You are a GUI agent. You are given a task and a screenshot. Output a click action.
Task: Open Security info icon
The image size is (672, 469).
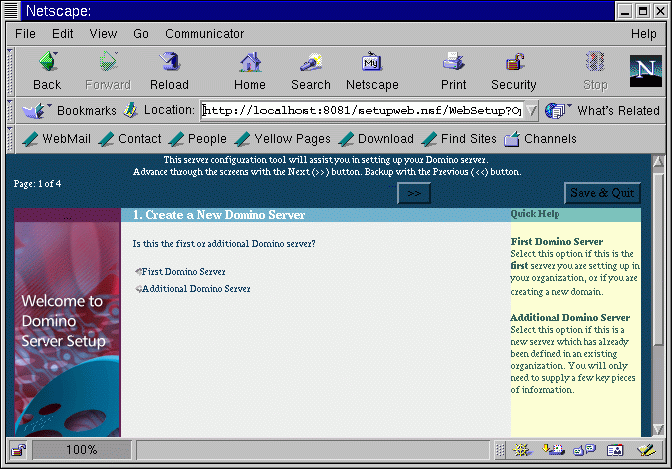pyautogui.click(x=514, y=61)
